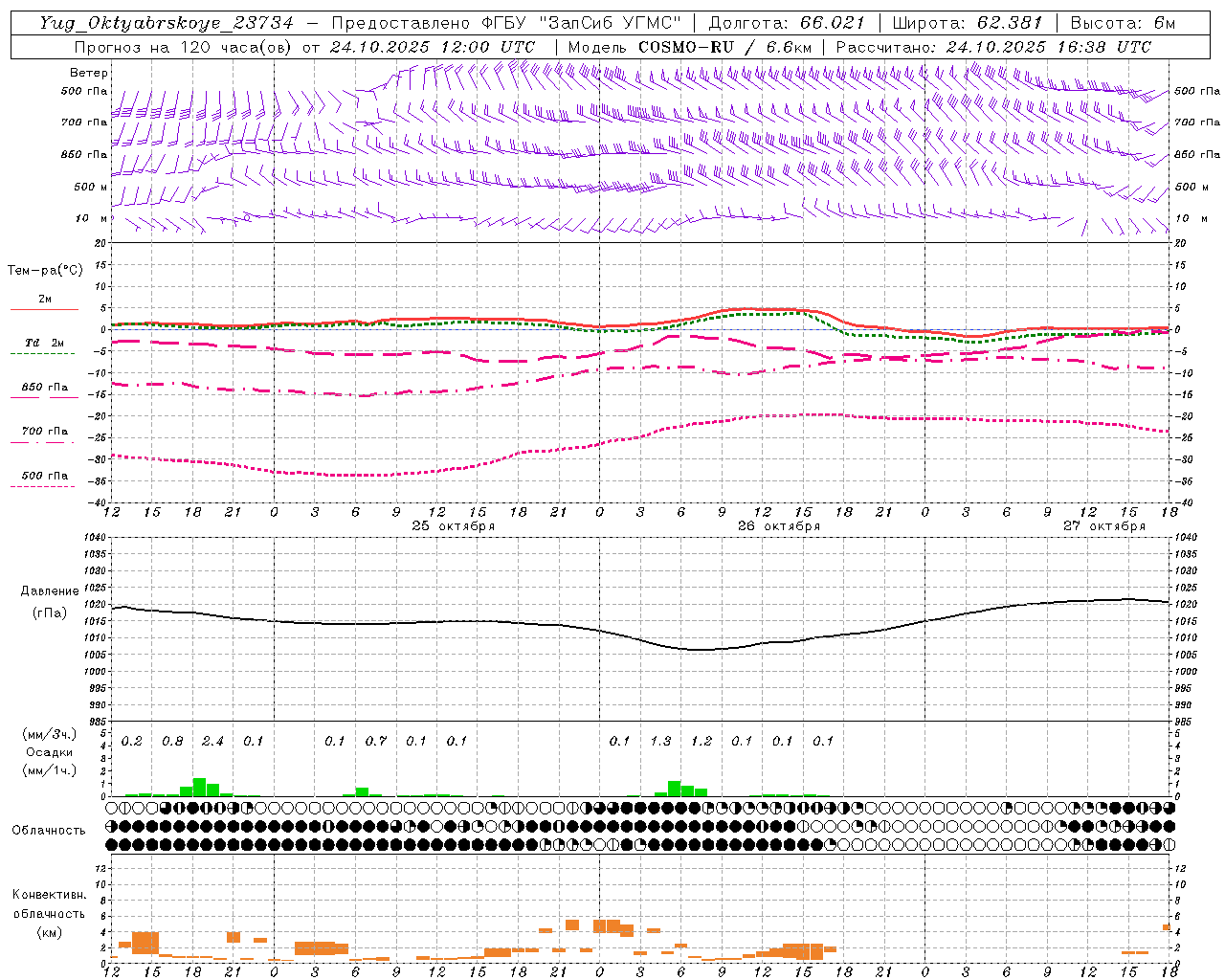Click the Долгота: 66.021 header value
1225x980 pixels.
[x=787, y=23]
